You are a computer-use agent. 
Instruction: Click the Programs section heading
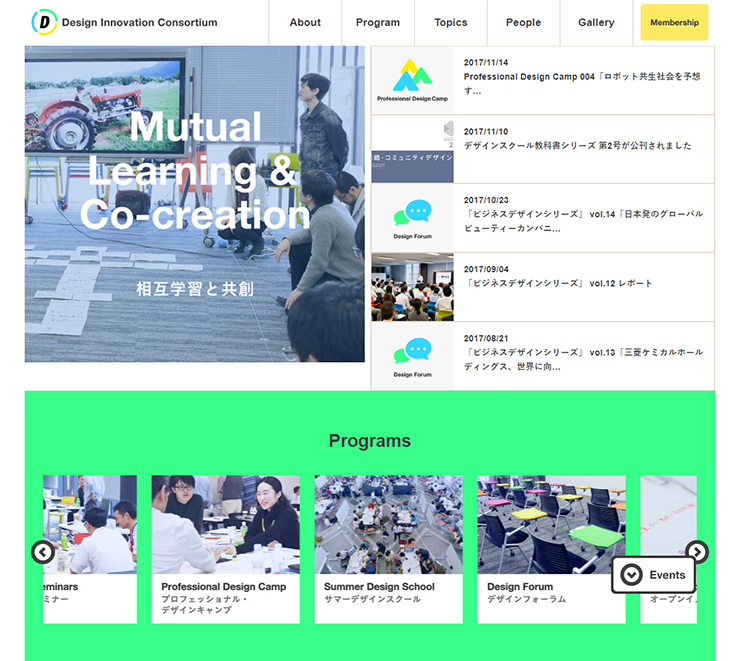(370, 441)
